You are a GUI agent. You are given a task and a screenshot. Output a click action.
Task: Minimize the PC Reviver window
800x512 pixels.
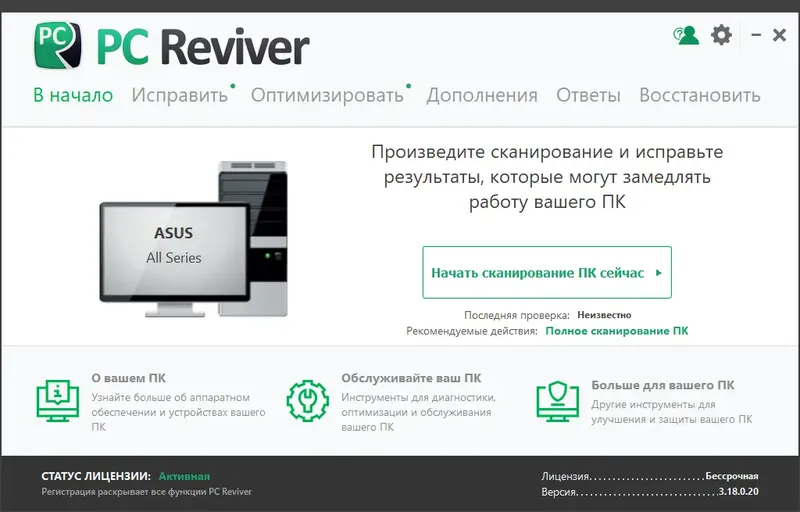click(x=756, y=35)
